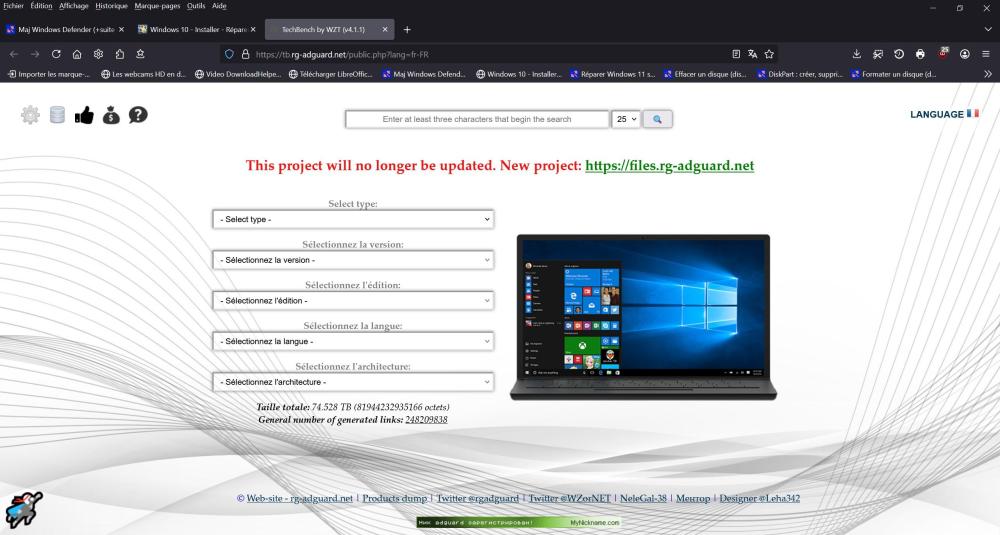Open Twitter @WZorNET footer link
The width and height of the screenshot is (1000, 535).
[x=570, y=499]
